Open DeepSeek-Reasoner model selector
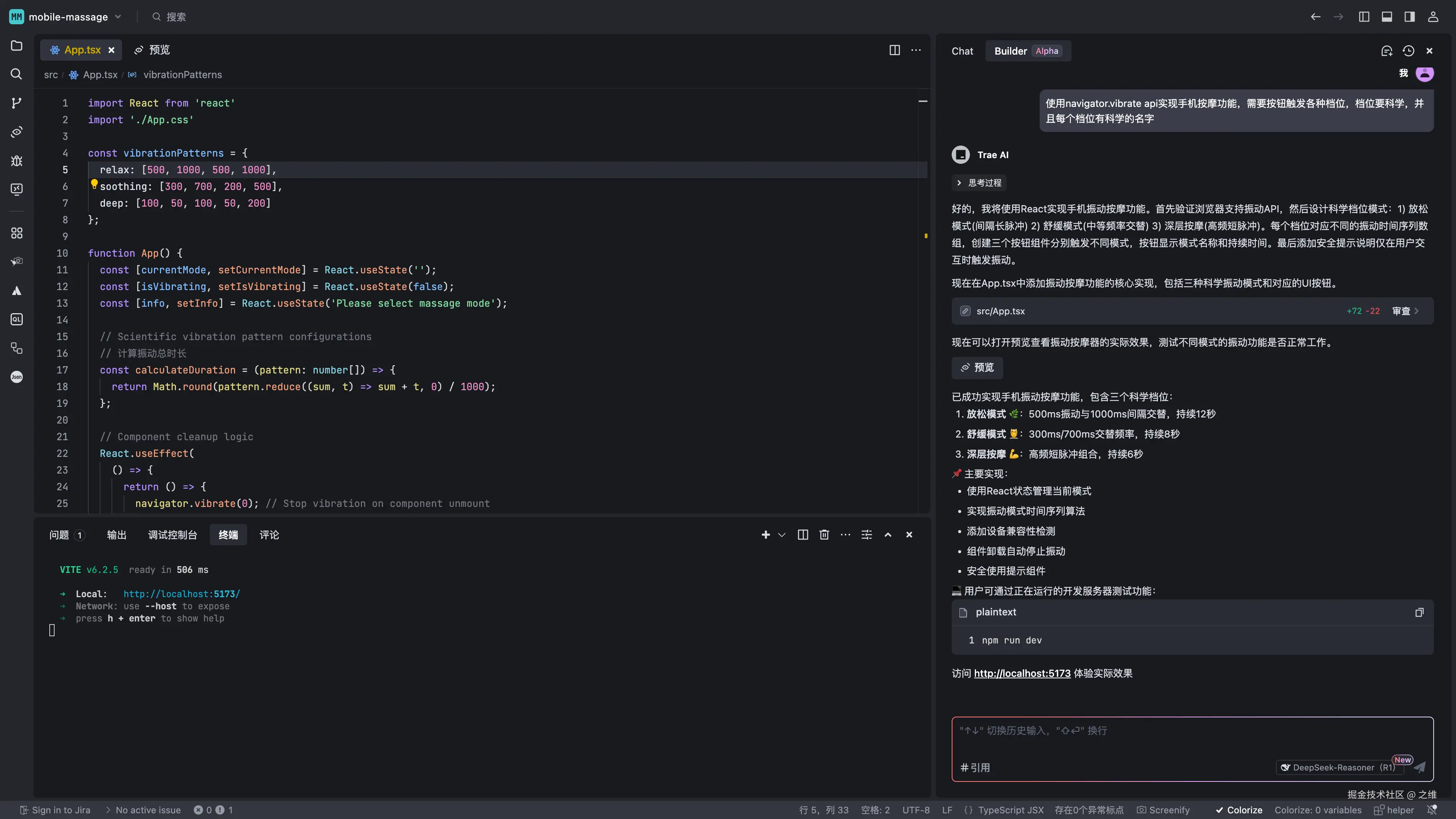The image size is (1456, 819). [x=1338, y=767]
